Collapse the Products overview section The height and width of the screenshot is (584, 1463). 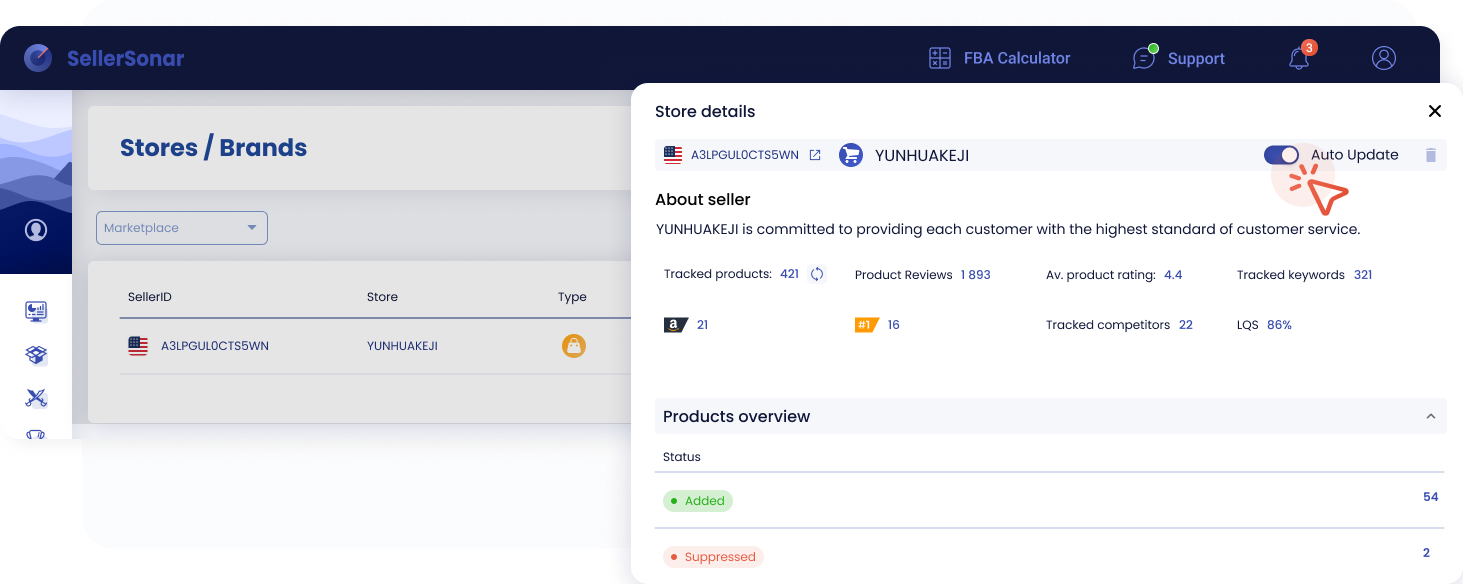(1430, 416)
